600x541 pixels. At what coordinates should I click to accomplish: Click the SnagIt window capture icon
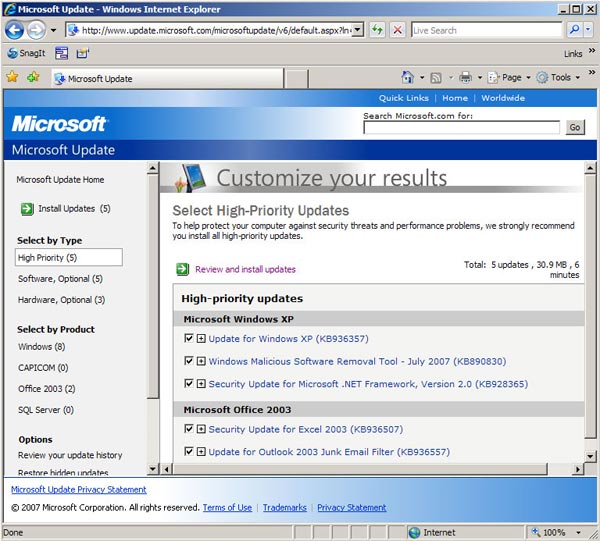click(x=61, y=53)
